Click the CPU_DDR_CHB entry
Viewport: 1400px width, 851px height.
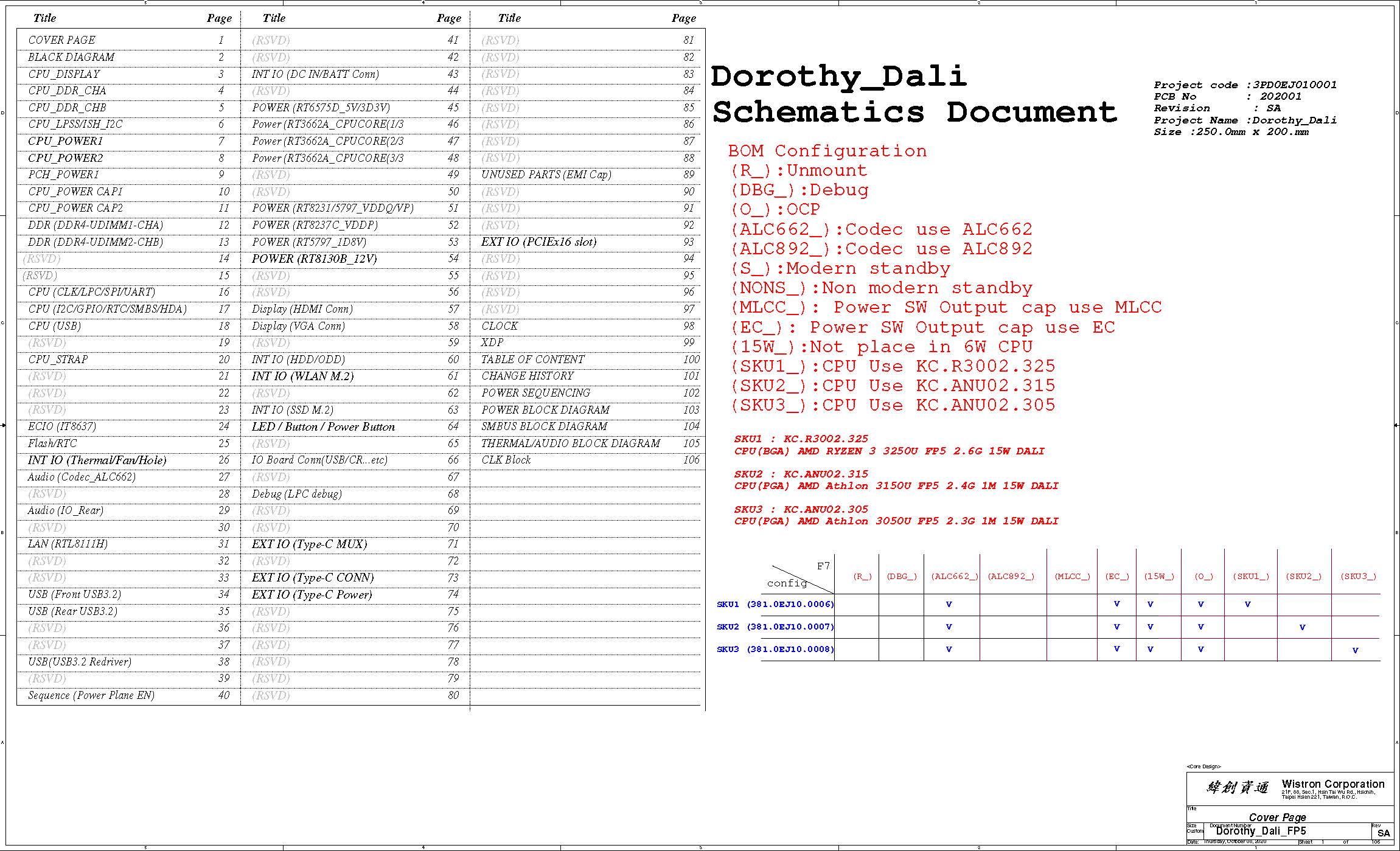pyautogui.click(x=67, y=108)
